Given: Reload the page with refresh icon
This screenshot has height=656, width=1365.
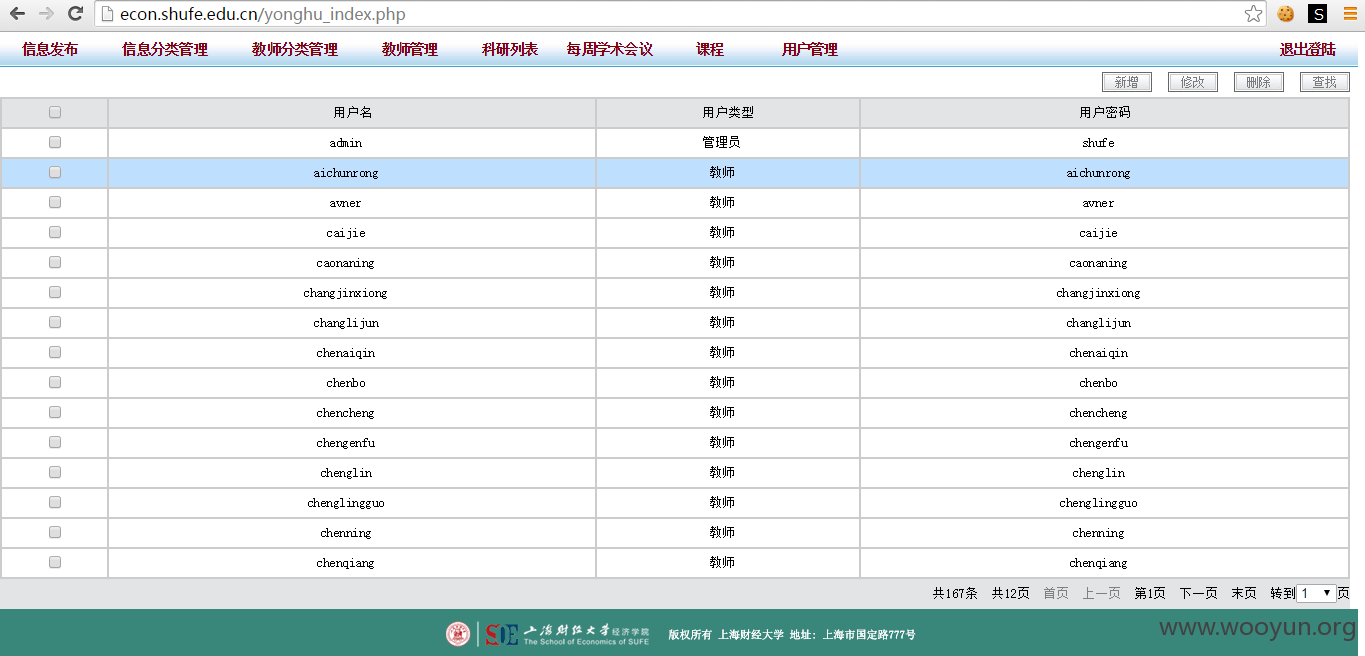Looking at the screenshot, I should [x=75, y=14].
